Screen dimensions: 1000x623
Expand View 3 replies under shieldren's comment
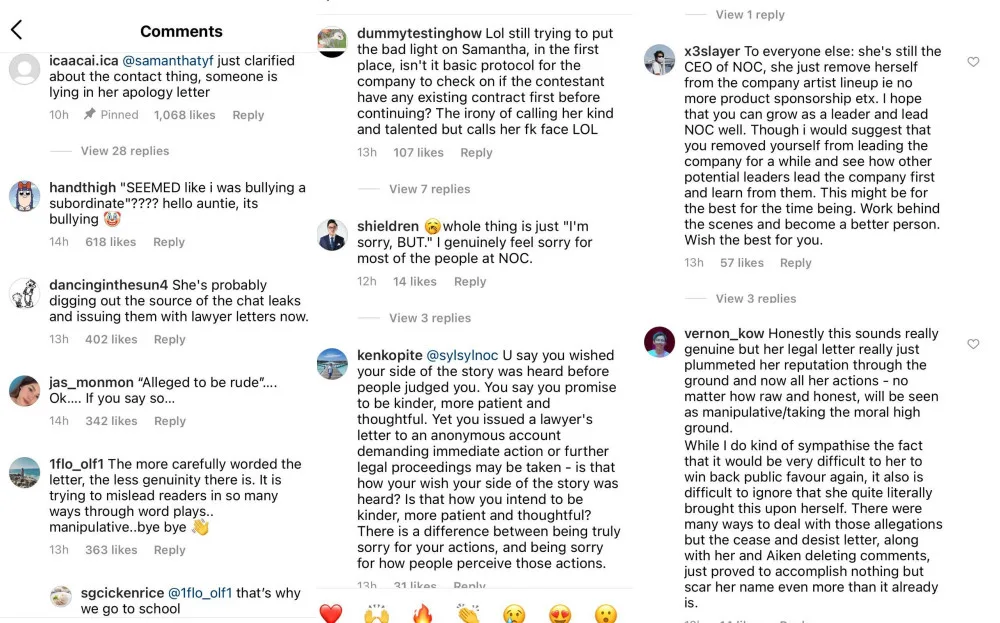click(429, 318)
